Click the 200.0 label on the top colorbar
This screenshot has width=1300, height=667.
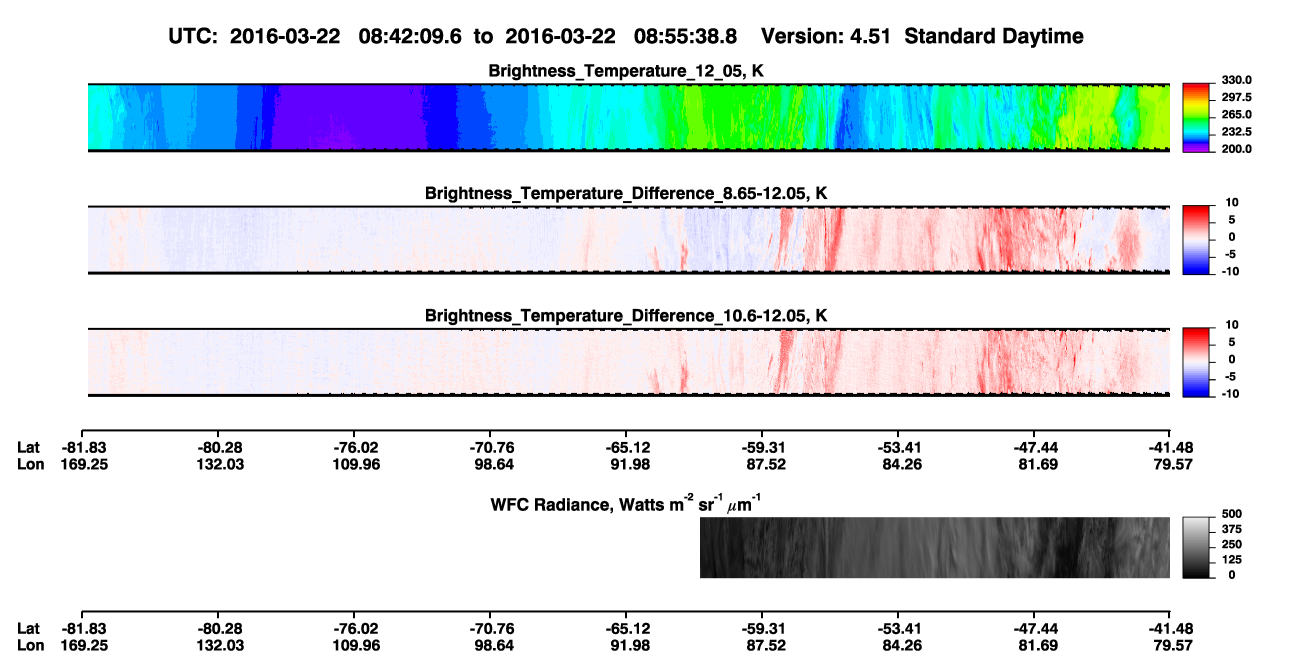coord(1239,149)
